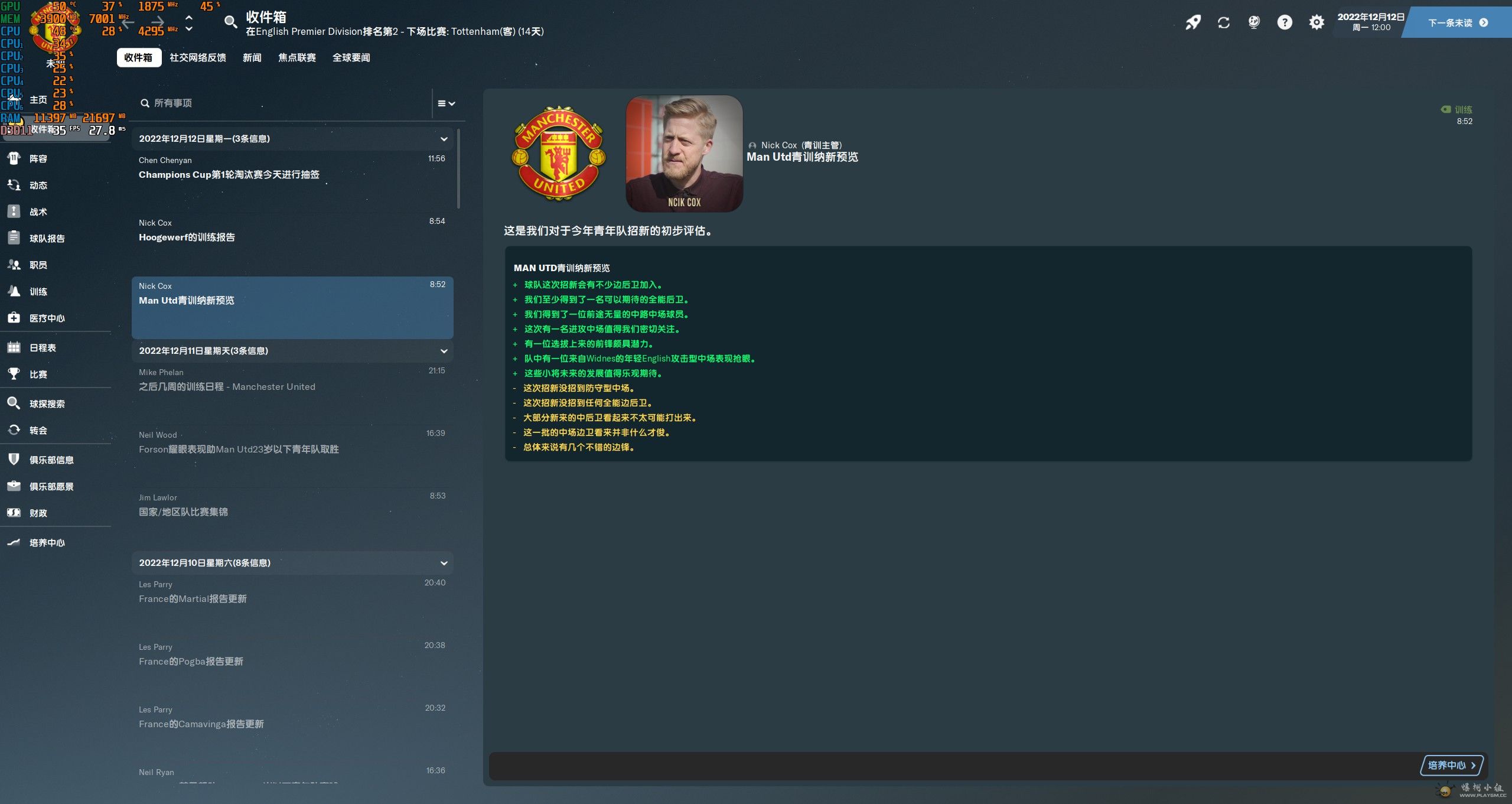Image resolution: width=1512 pixels, height=804 pixels.
Task: Click the refresh arrows icon in top bar
Action: click(1224, 22)
